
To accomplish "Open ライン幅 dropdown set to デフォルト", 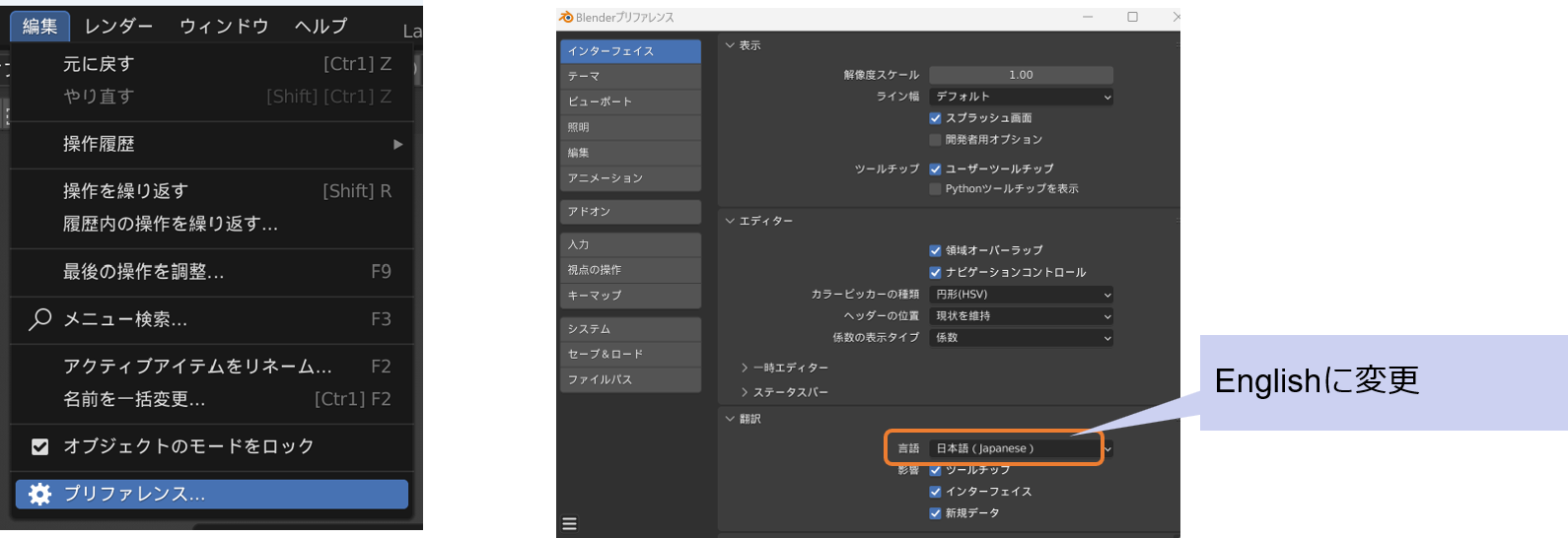I will point(1022,97).
